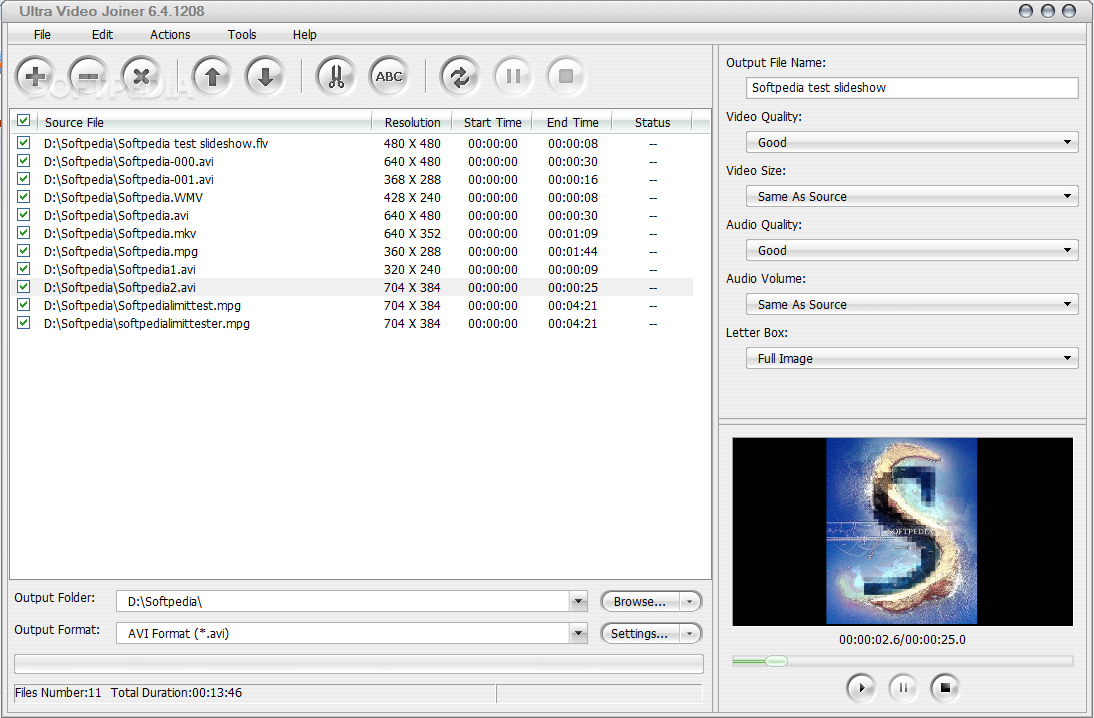Uncheck Softpedia.mkv checkbox
The width and height of the screenshot is (1094, 718).
24,232
